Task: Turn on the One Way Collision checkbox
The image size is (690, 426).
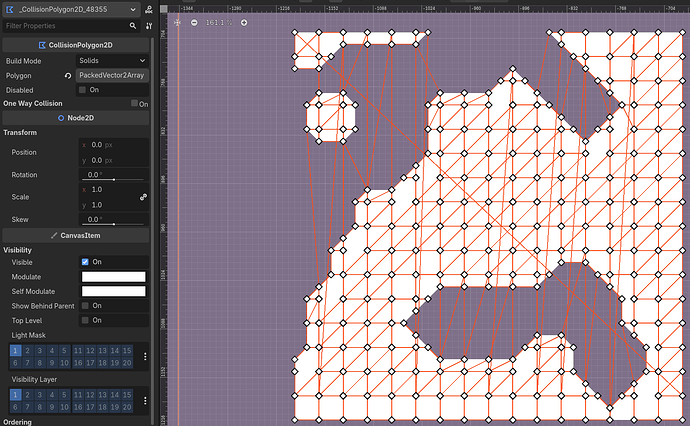Action: [134, 103]
